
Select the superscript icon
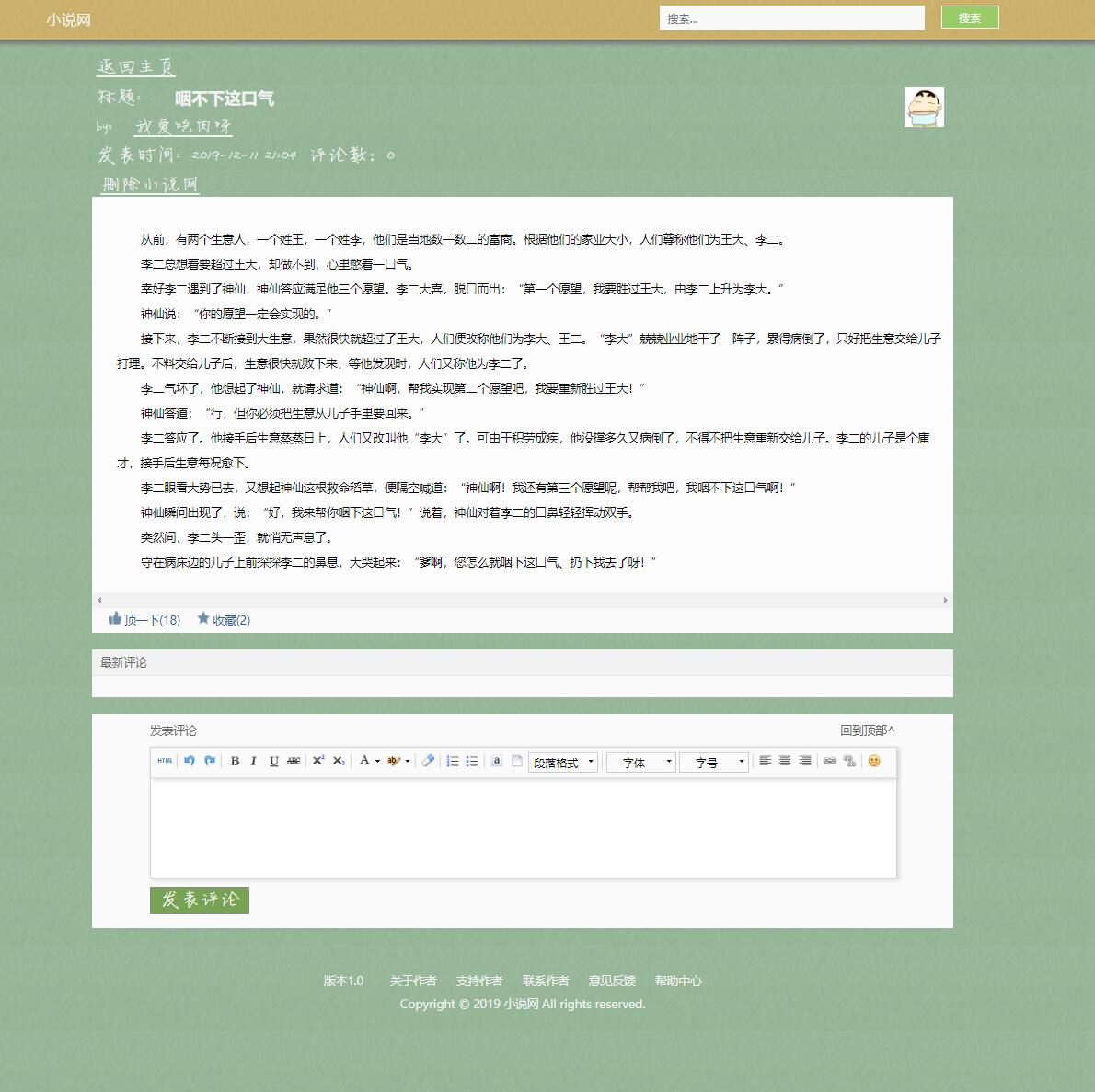click(317, 761)
